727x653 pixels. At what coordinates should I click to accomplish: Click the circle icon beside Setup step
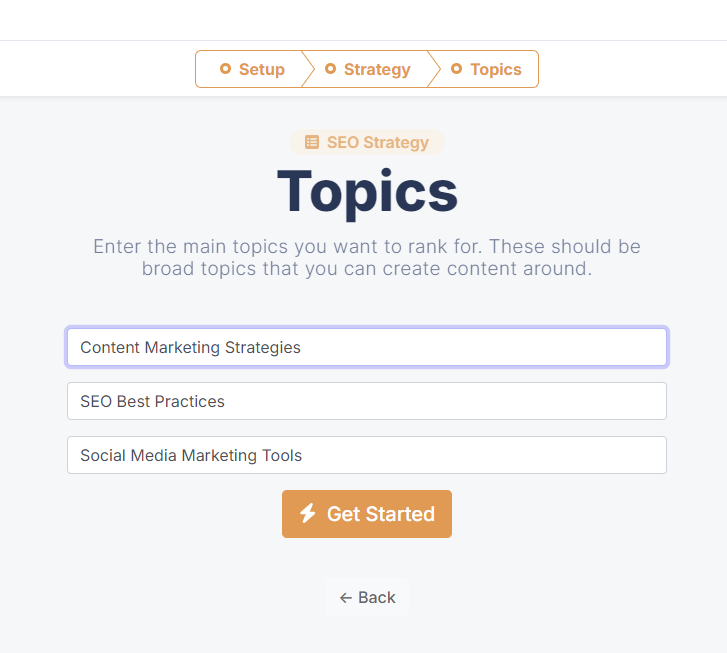[x=225, y=69]
